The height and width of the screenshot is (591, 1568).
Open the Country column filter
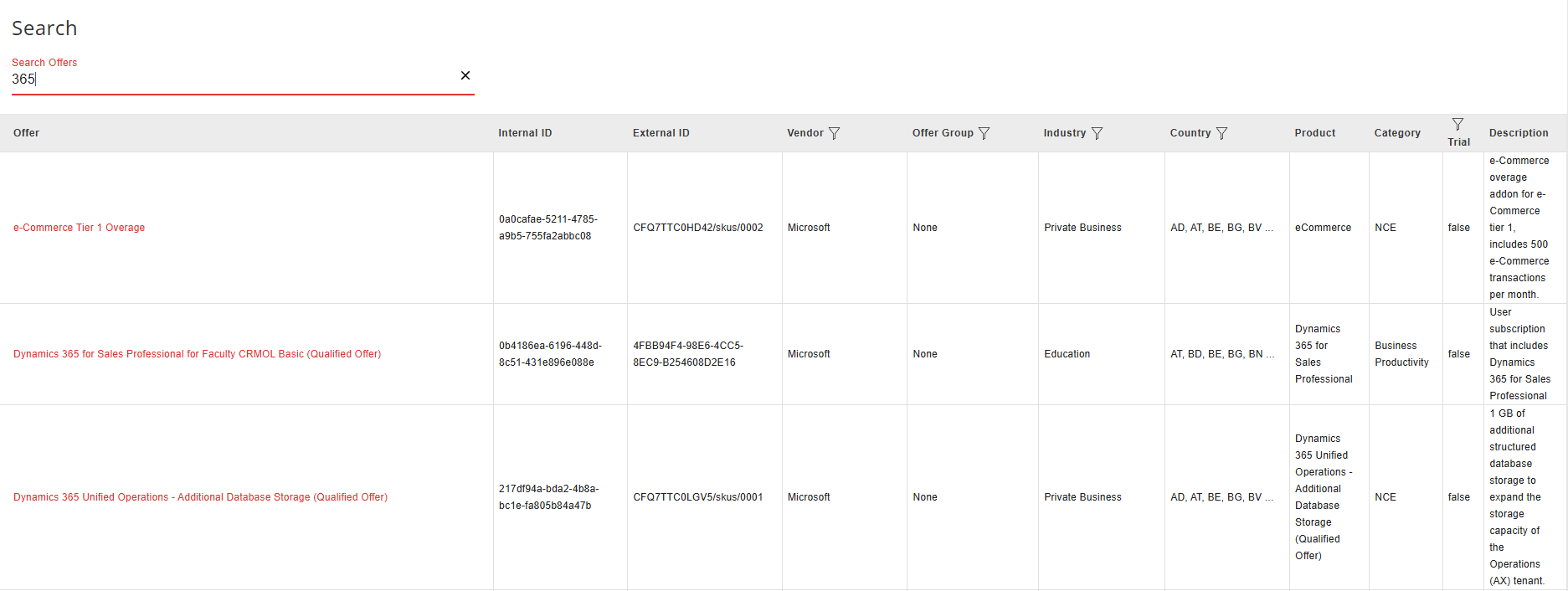(1221, 133)
